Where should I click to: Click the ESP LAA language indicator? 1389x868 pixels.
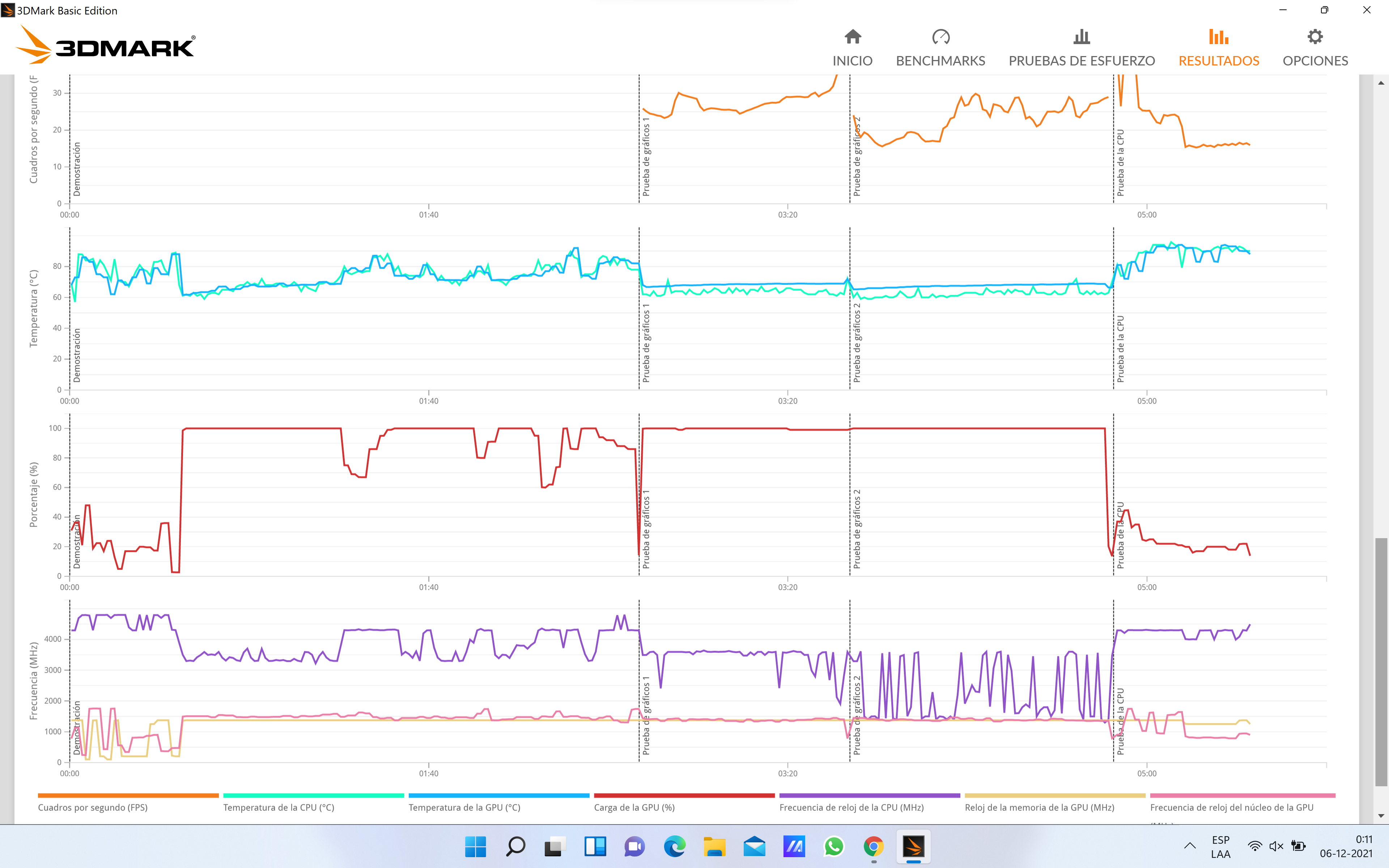pyautogui.click(x=1220, y=847)
